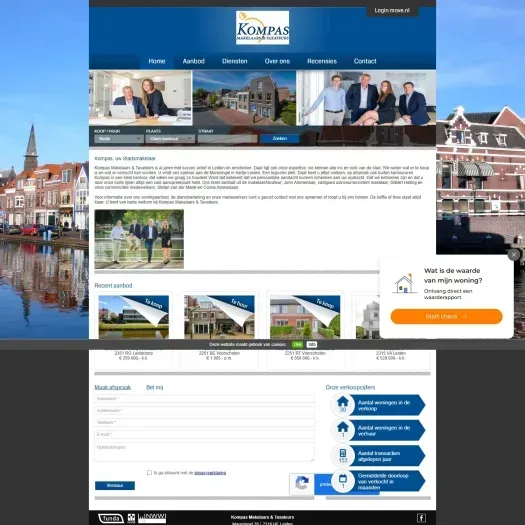Submit the form with Verstuur
Viewport: 525px width, 525px height.
[x=115, y=485]
